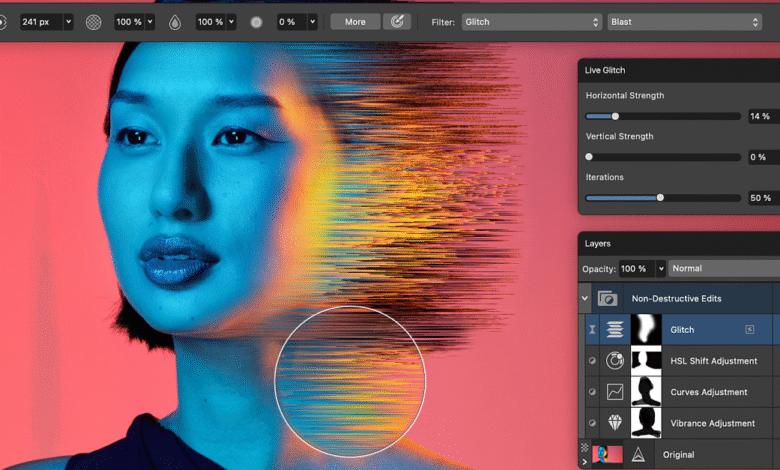Click the hardness 0 % field

(x=291, y=22)
